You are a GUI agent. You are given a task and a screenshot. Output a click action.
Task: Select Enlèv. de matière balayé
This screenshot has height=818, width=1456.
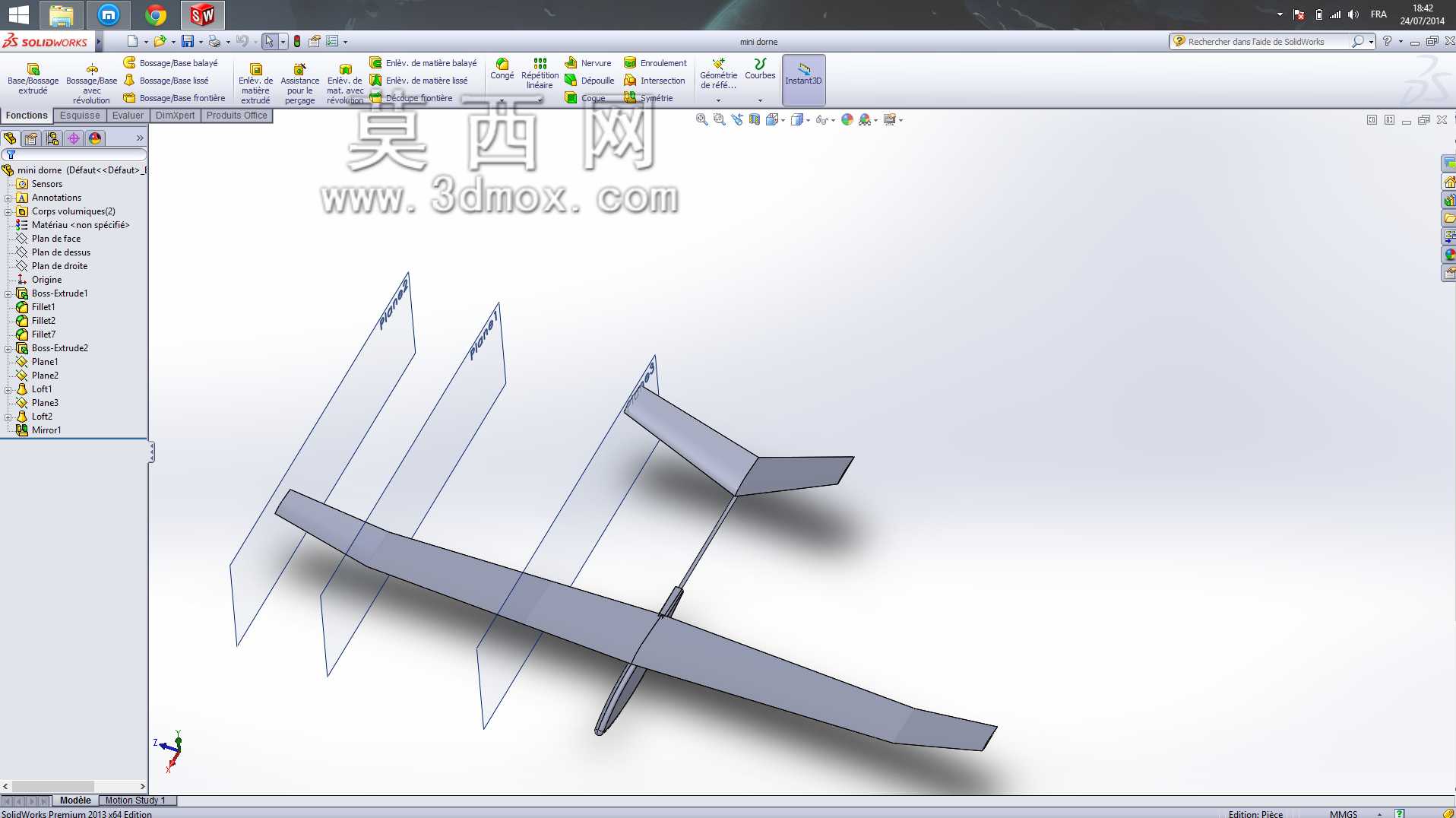coord(423,63)
